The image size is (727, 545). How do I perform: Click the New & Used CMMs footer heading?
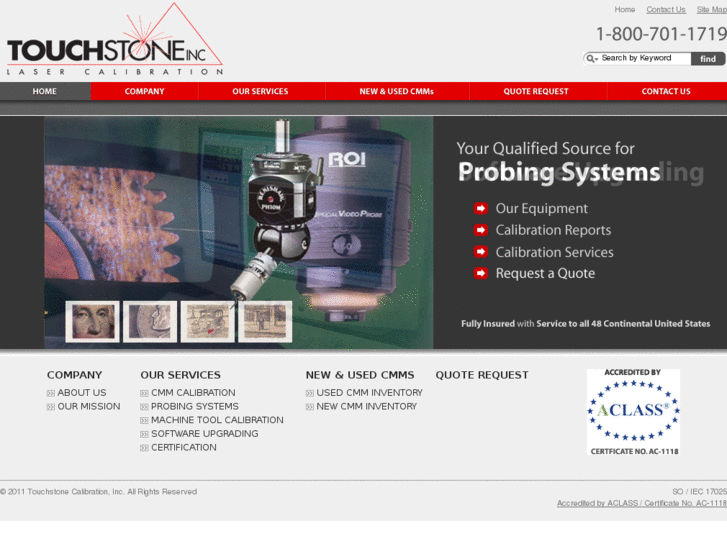tap(360, 375)
